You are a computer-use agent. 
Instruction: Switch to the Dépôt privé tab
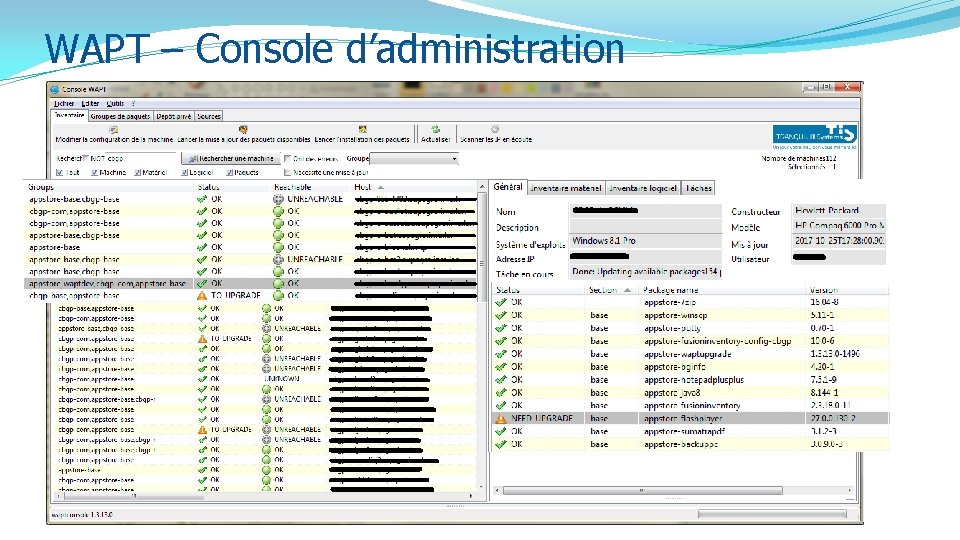coord(173,116)
